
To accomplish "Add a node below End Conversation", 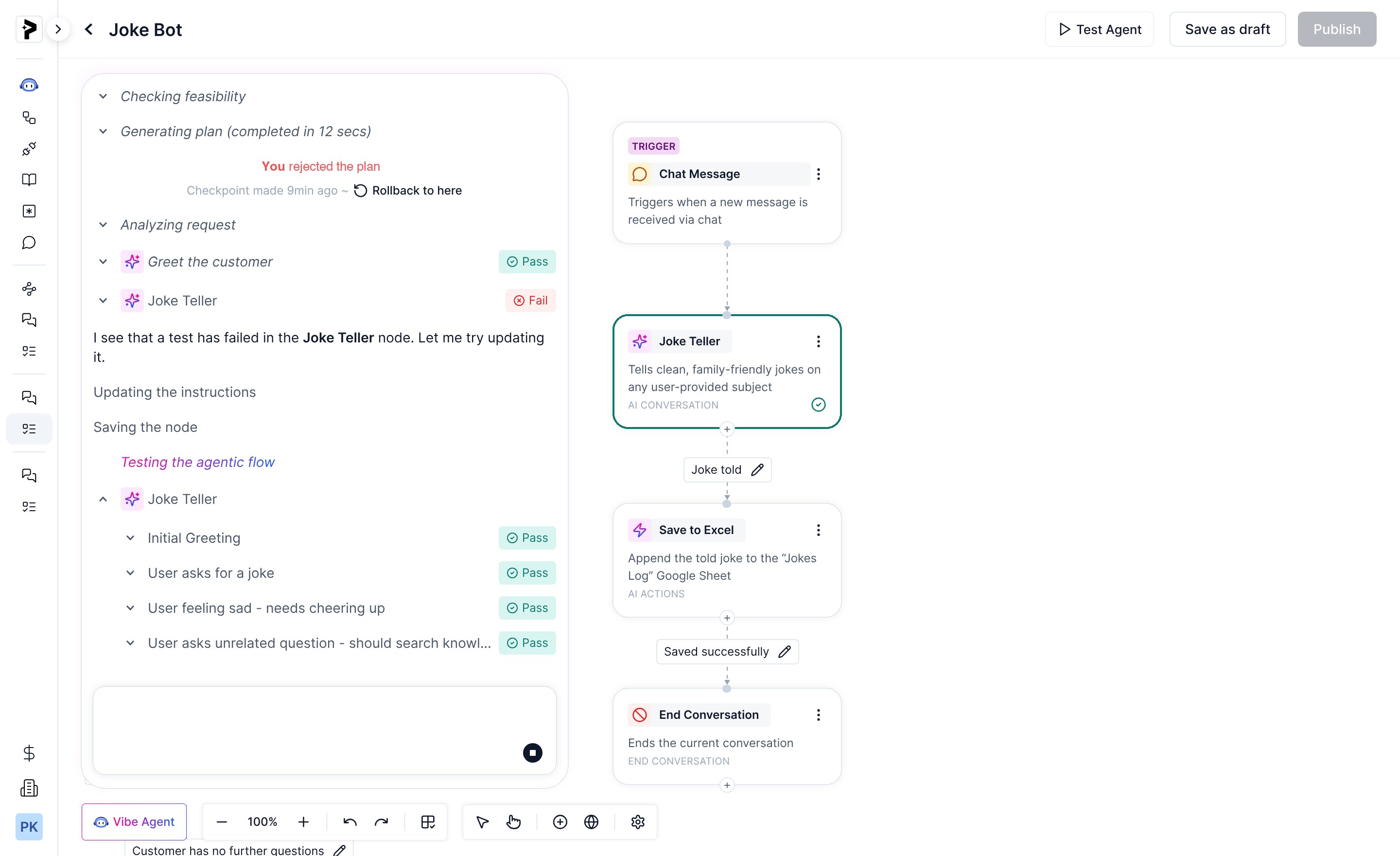I will coord(727,785).
